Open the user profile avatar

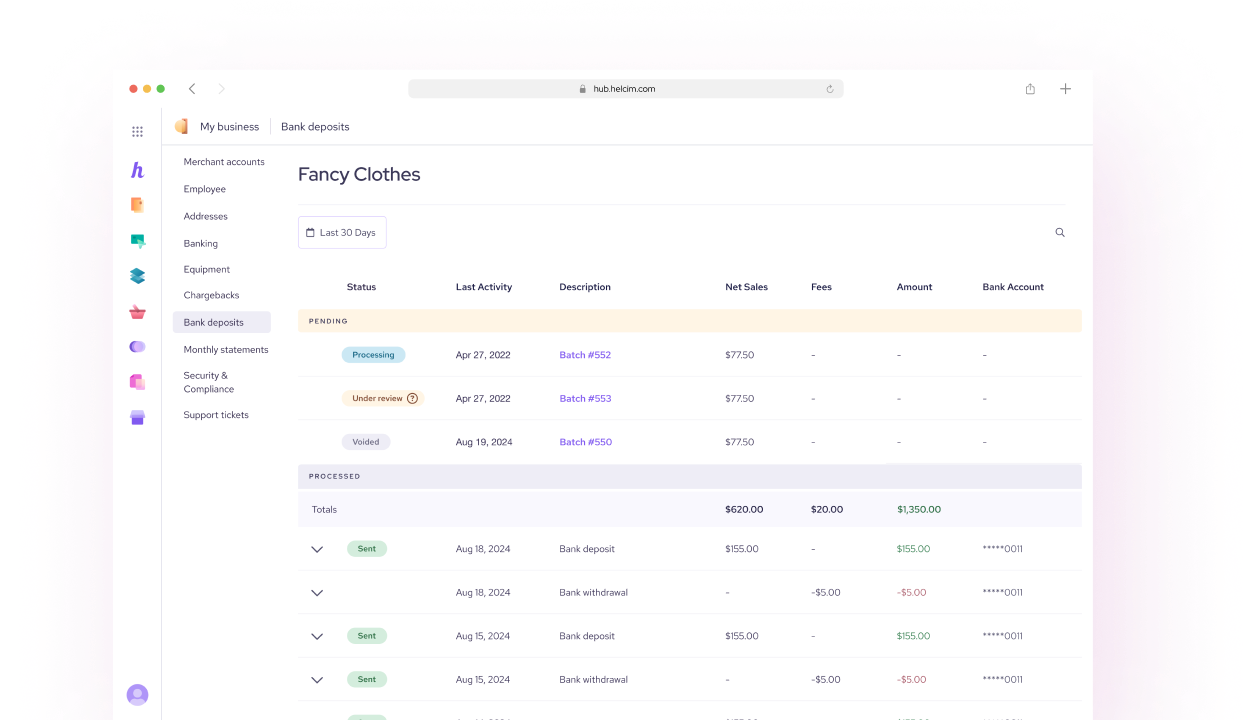tap(137, 694)
